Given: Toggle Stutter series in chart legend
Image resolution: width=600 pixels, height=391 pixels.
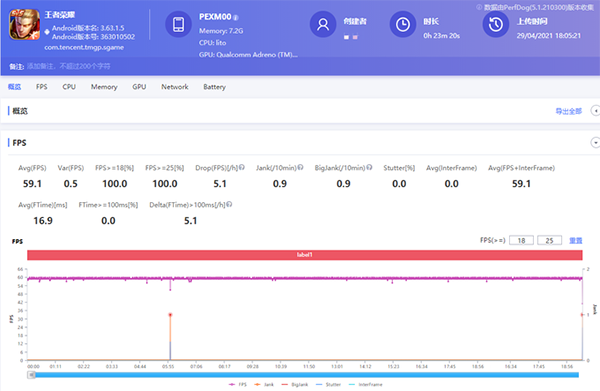Looking at the screenshot, I should [328, 384].
